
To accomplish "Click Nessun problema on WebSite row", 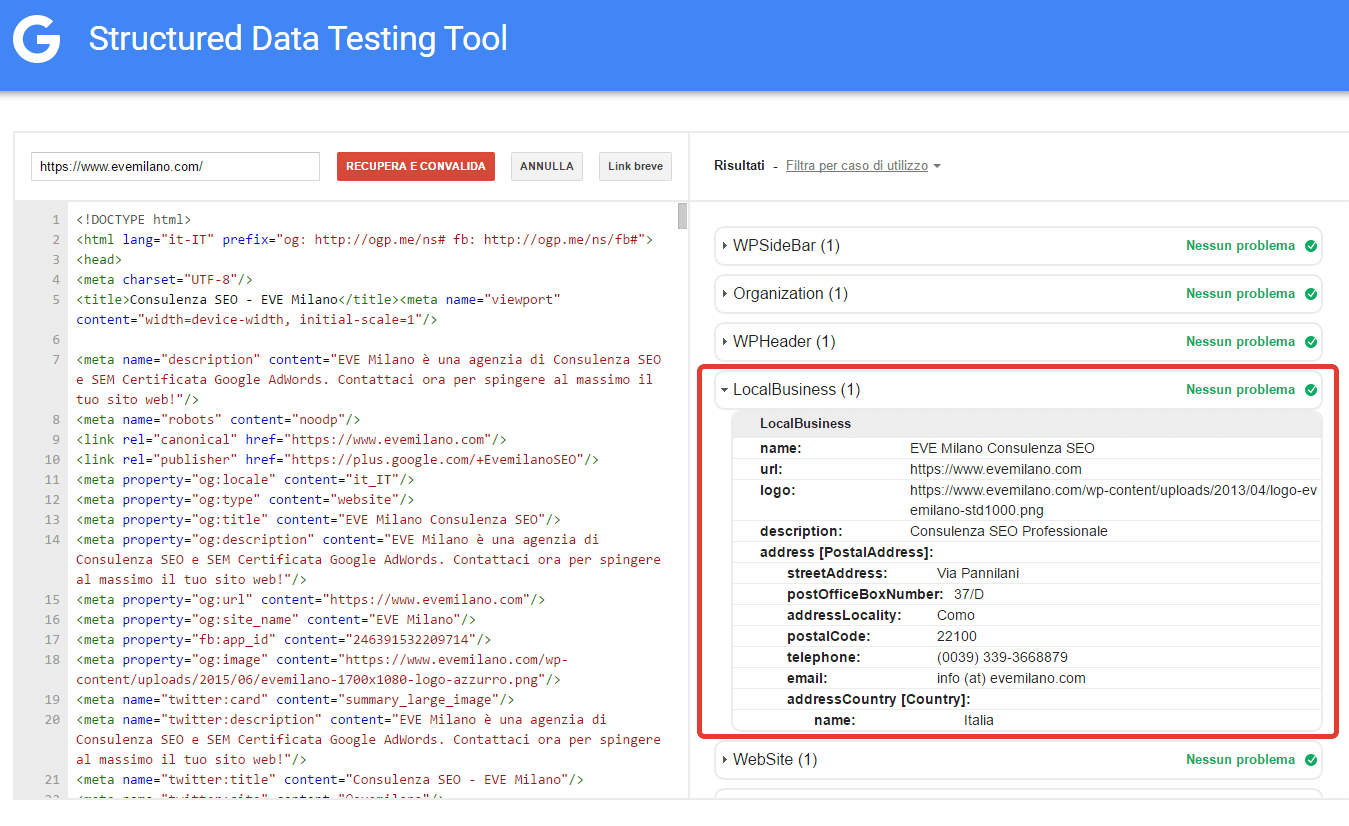I will click(x=1240, y=760).
